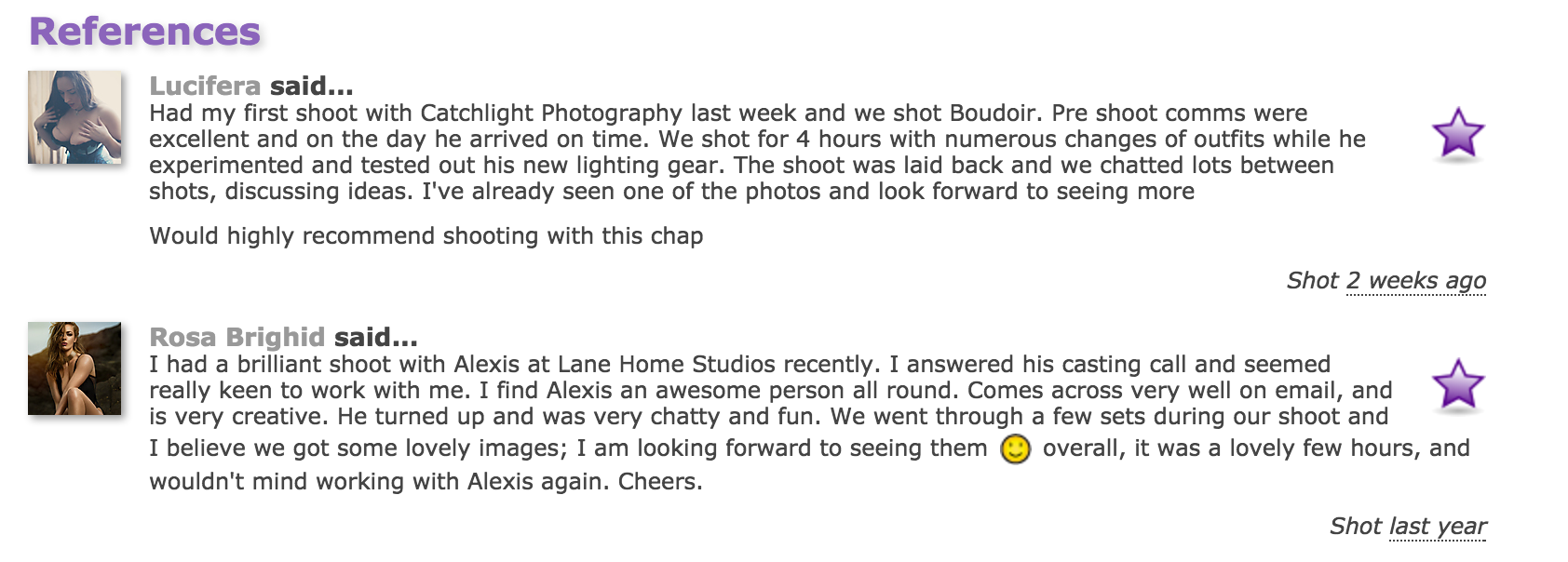Click 'said...' after Lucifera's name

(x=312, y=86)
